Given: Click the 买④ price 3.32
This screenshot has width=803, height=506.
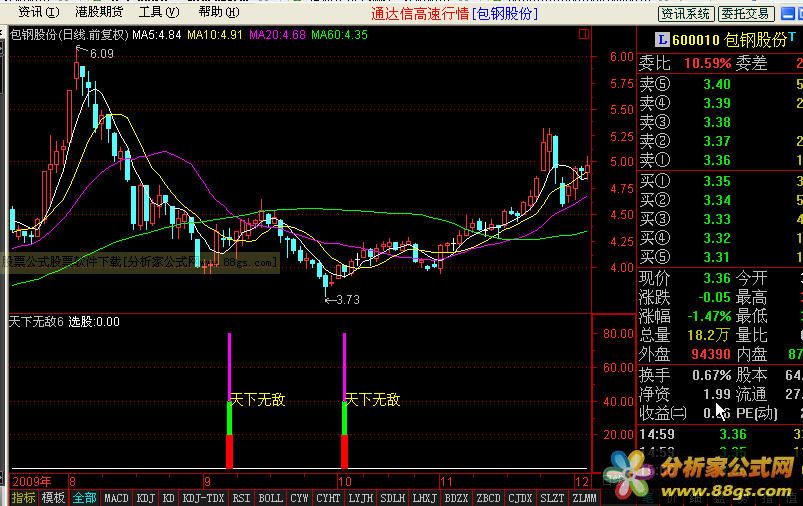Looking at the screenshot, I should coord(717,238).
